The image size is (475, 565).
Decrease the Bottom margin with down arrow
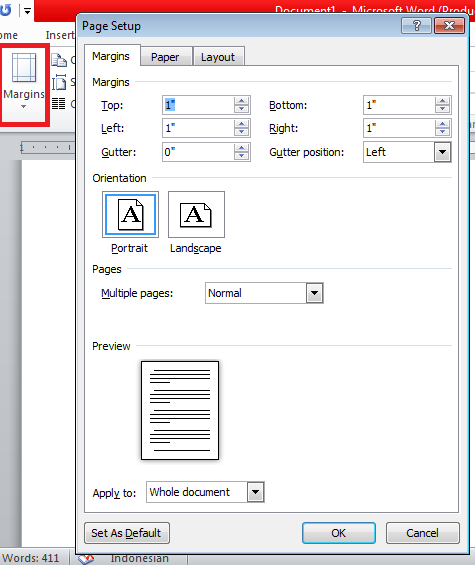tap(442, 109)
